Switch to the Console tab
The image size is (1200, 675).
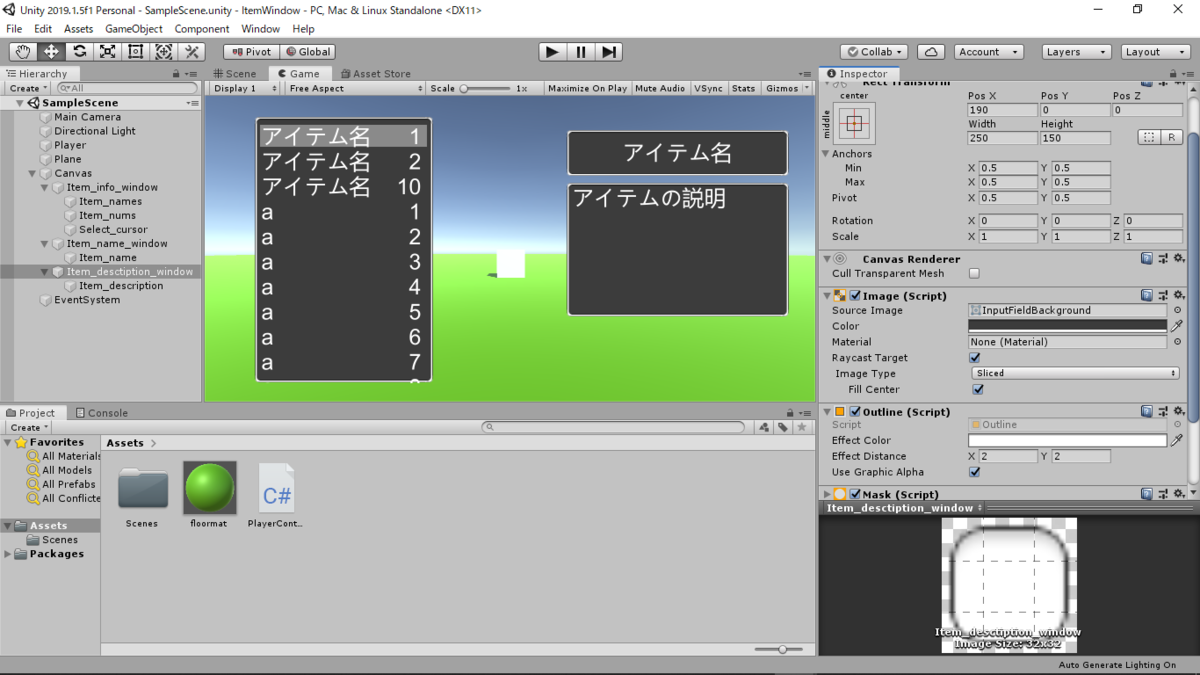point(101,413)
